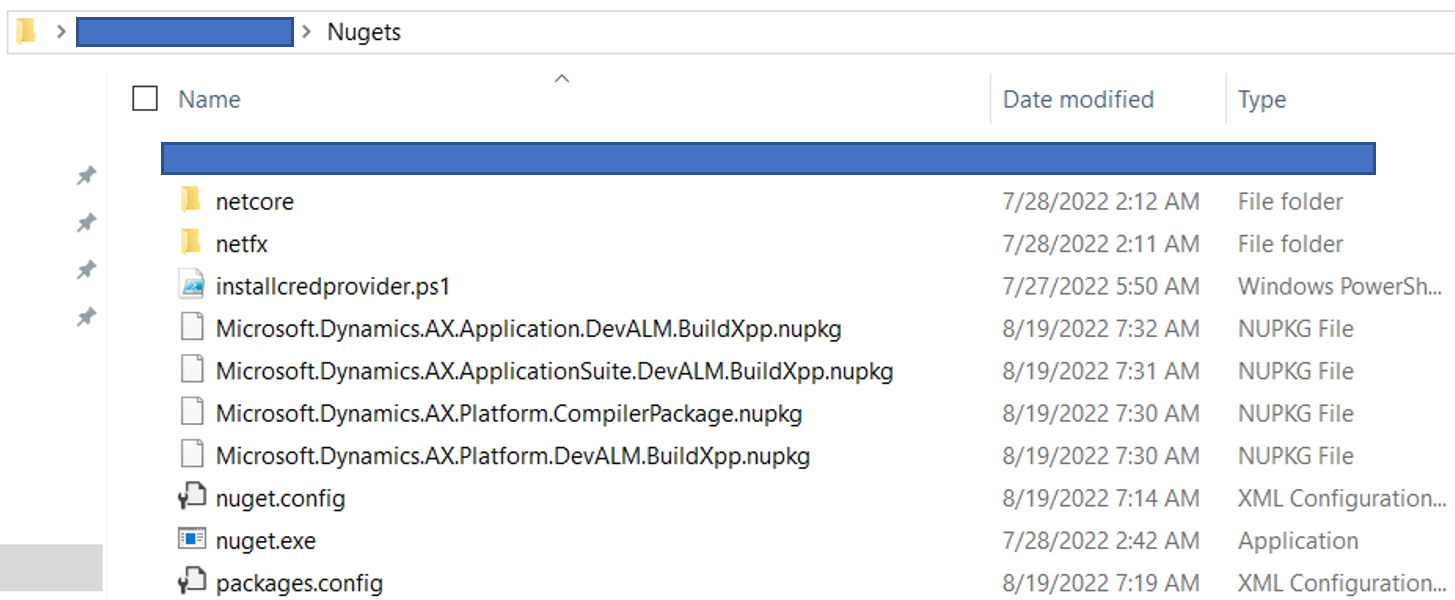
Task: Click the nuget.config file icon
Action: click(191, 498)
